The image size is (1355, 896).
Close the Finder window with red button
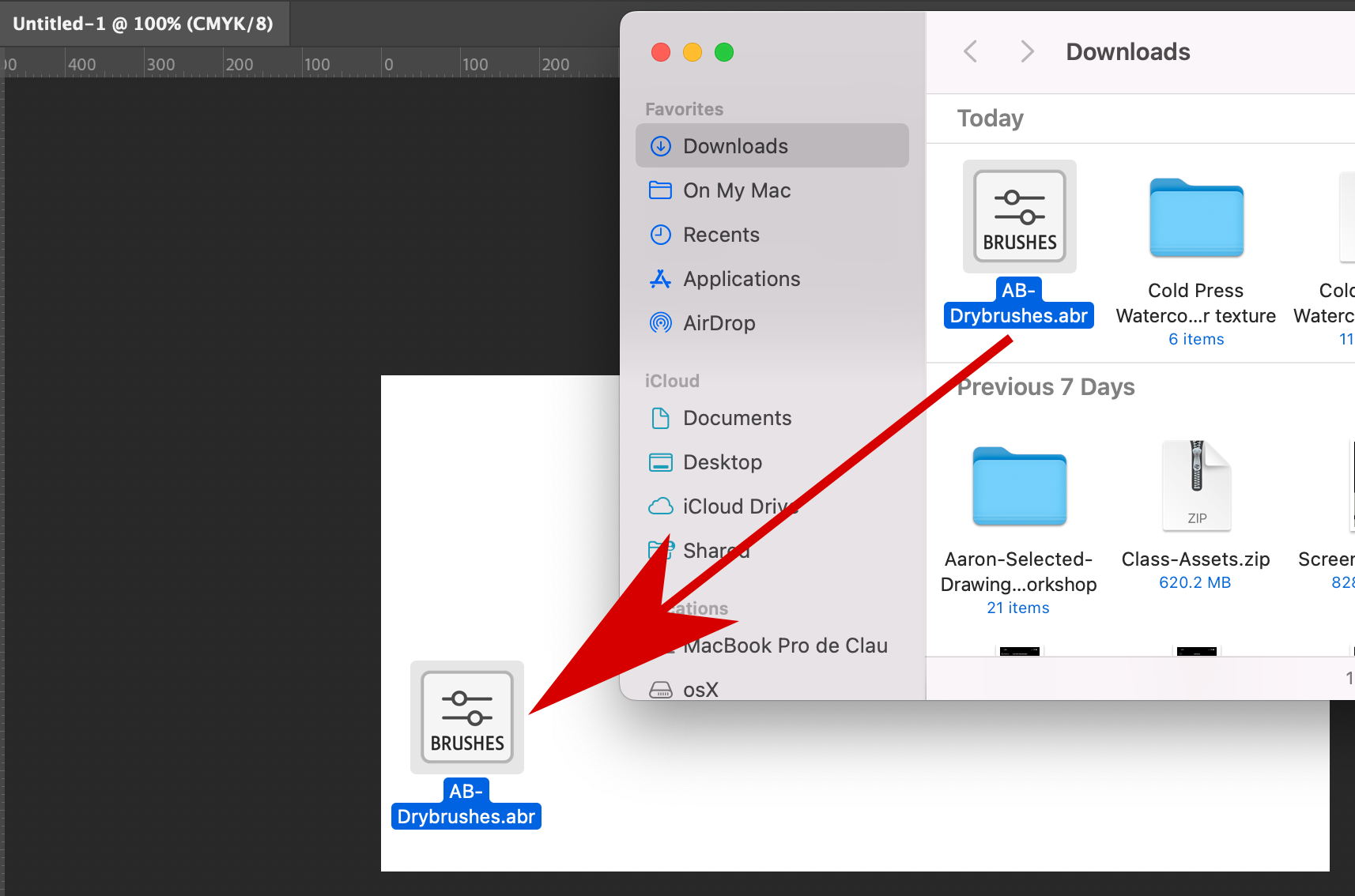(x=661, y=52)
